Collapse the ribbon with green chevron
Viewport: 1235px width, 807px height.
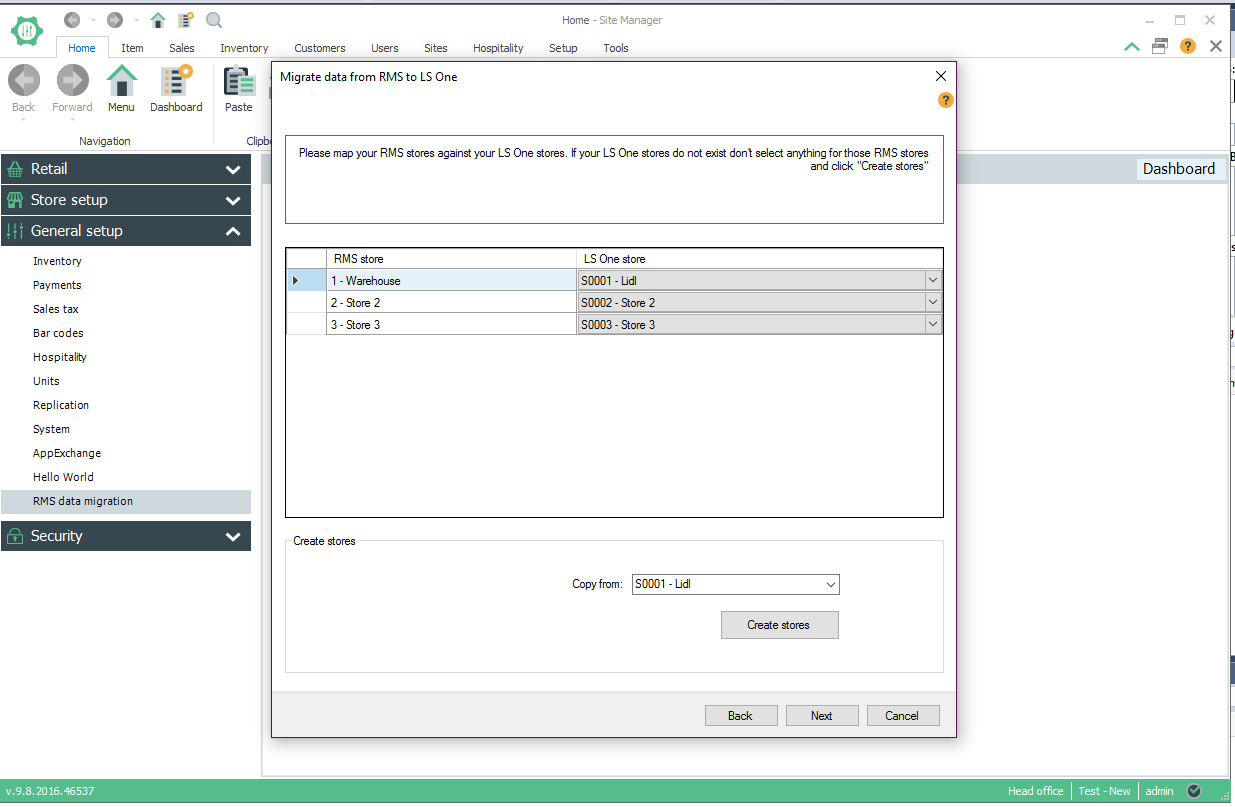pos(1131,46)
